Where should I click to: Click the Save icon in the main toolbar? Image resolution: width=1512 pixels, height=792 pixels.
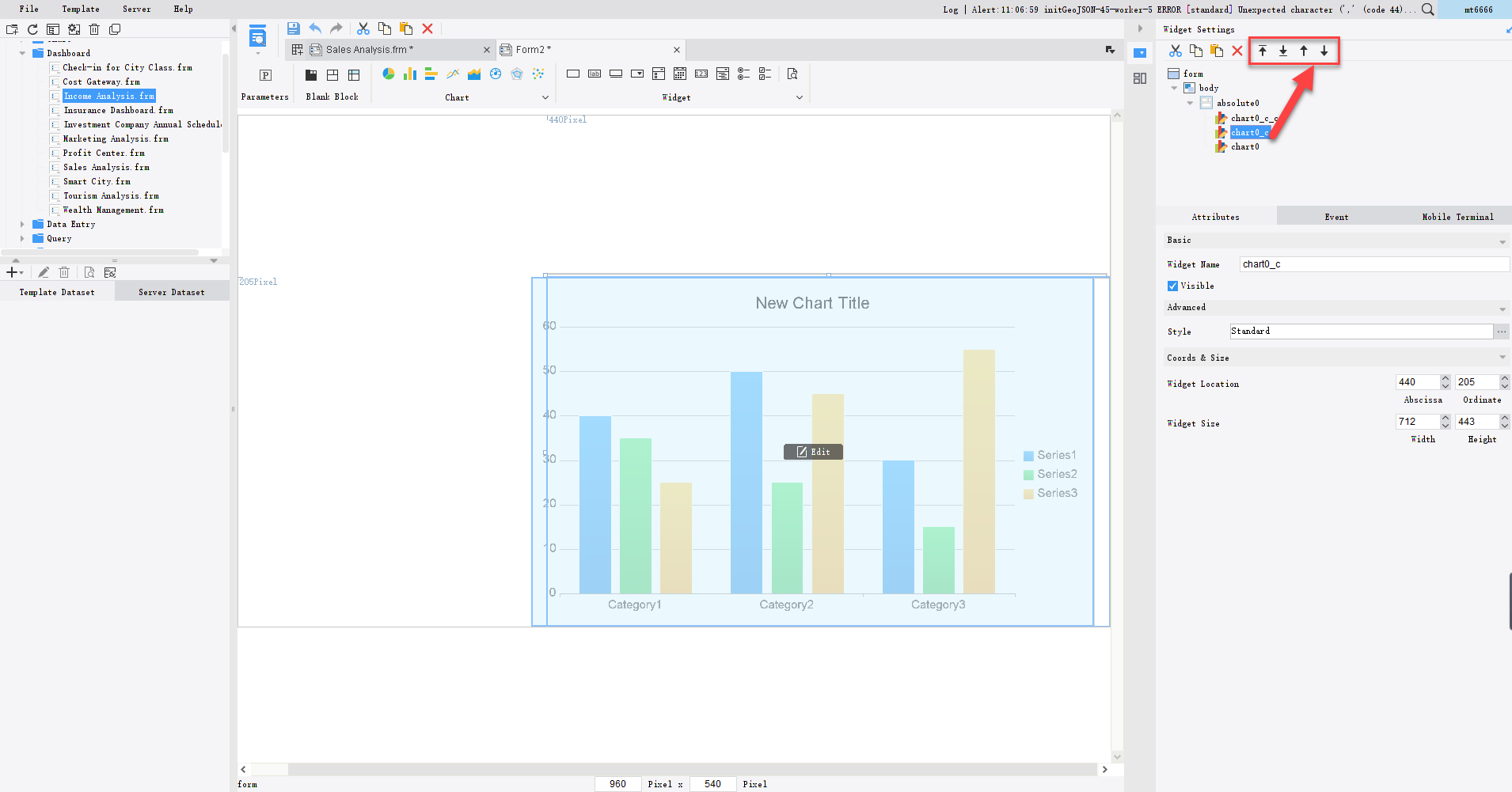[294, 28]
